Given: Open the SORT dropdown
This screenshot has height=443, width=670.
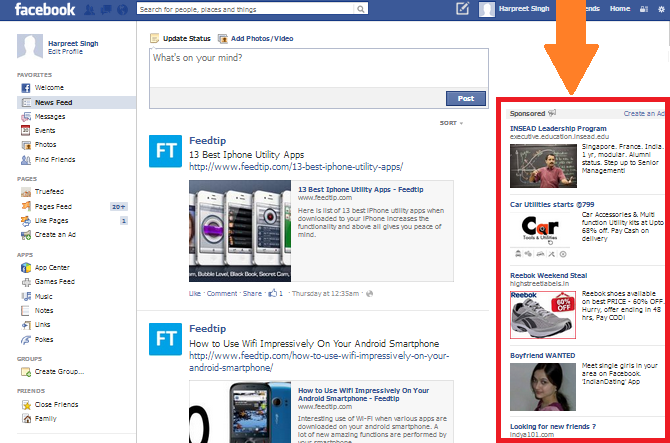Looking at the screenshot, I should [x=451, y=123].
